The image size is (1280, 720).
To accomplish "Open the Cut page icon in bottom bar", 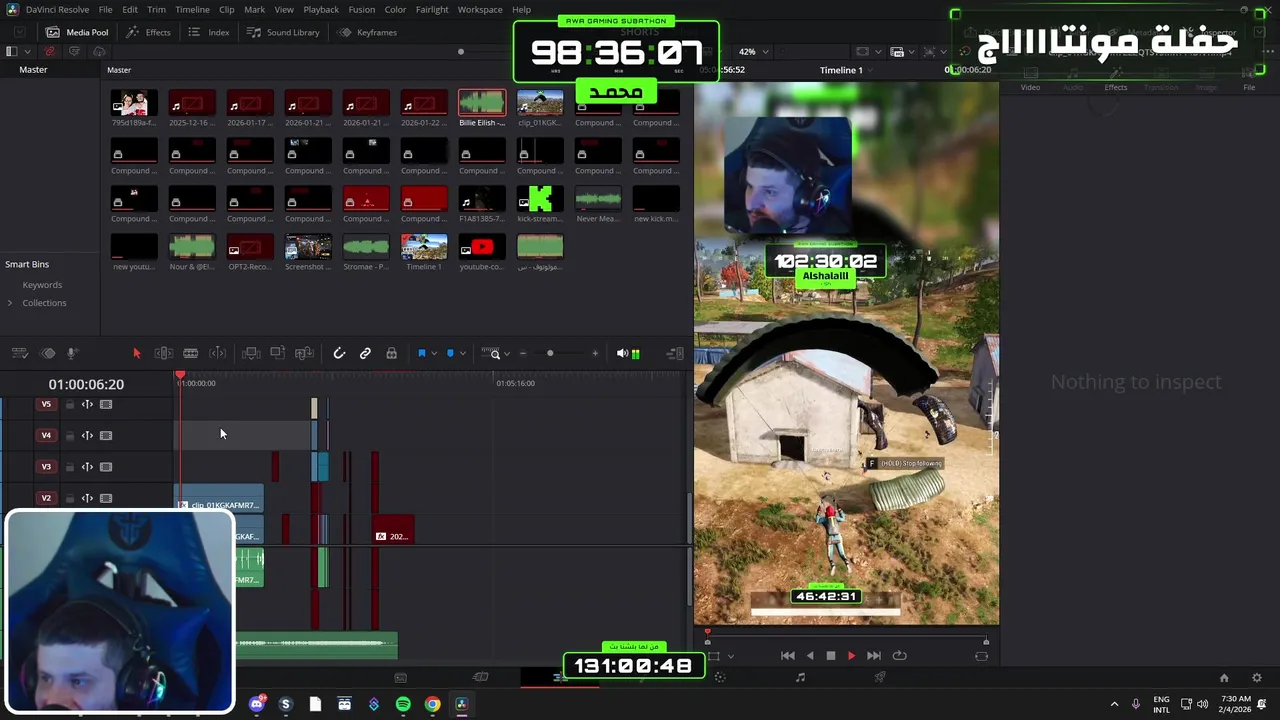I will click(x=480, y=677).
